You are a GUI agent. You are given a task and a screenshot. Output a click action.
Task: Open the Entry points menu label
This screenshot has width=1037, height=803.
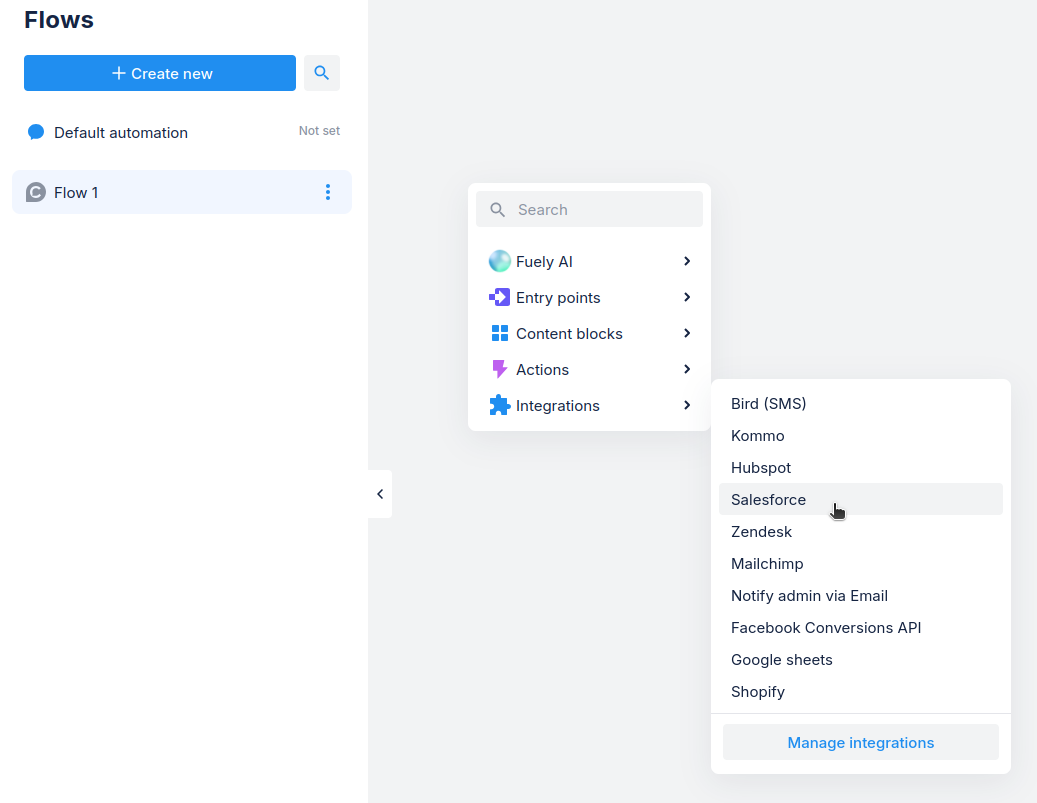(558, 298)
